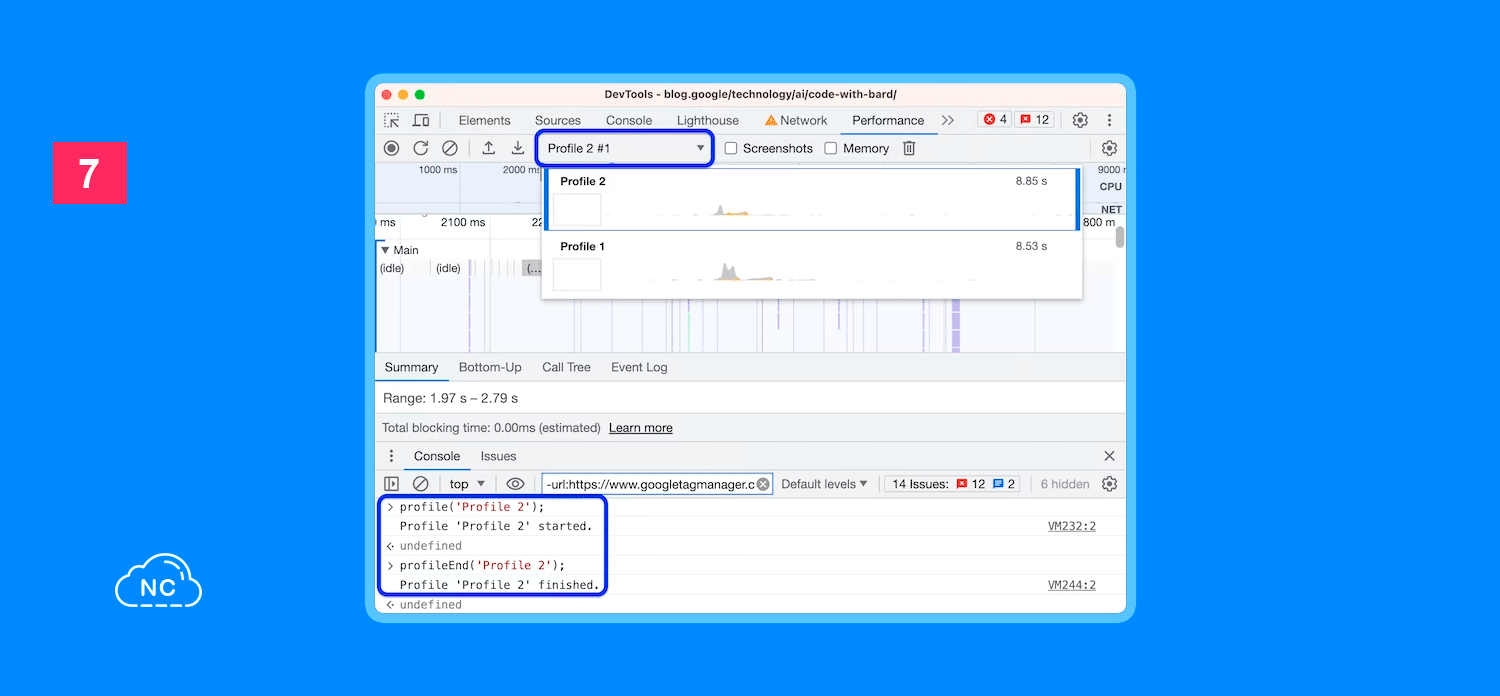Select the Performance tab

(888, 120)
